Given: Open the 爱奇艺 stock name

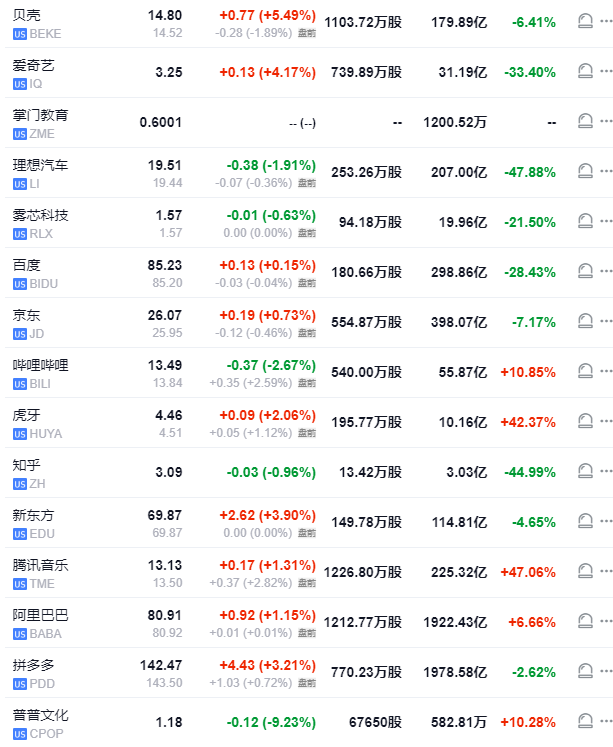Looking at the screenshot, I should click(33, 65).
